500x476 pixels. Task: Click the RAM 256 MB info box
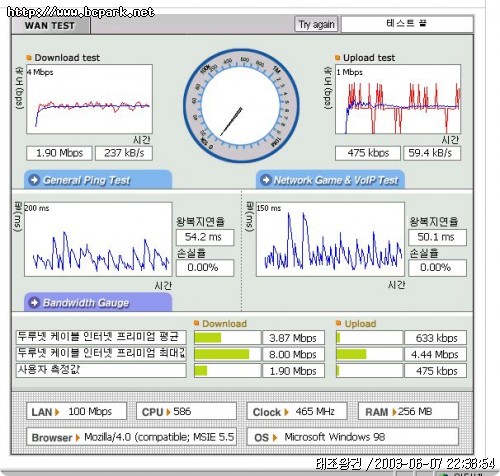click(408, 411)
